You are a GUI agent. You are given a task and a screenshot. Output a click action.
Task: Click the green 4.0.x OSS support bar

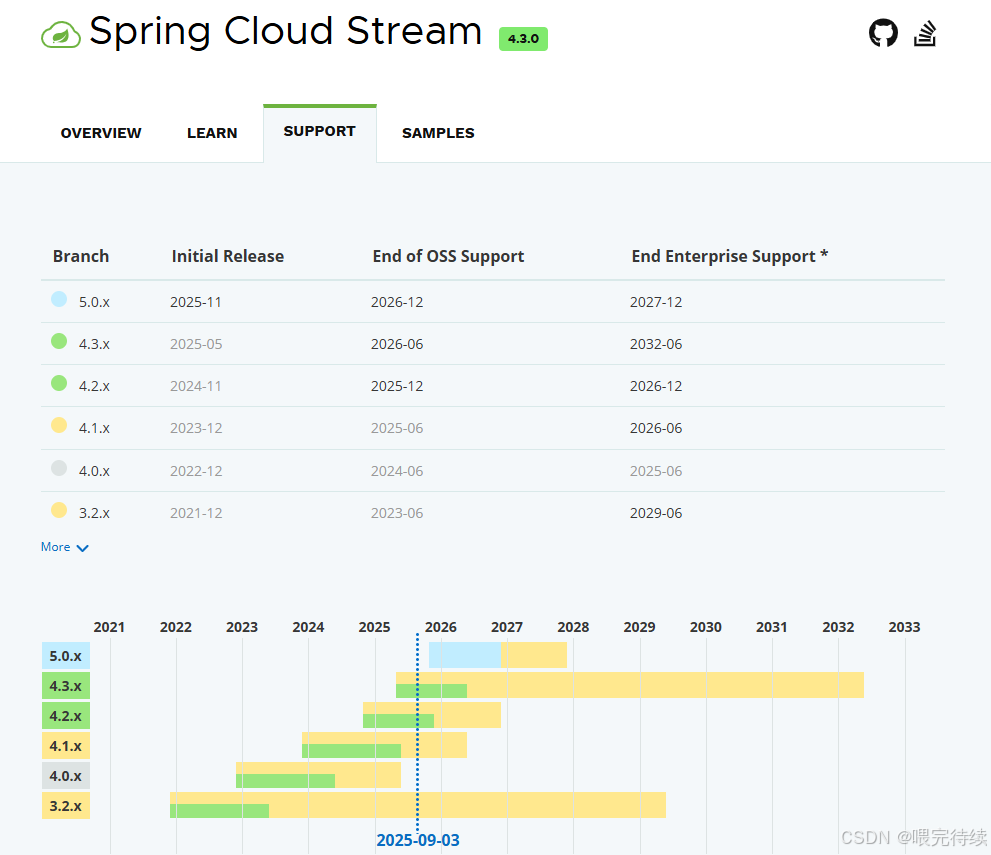(286, 781)
